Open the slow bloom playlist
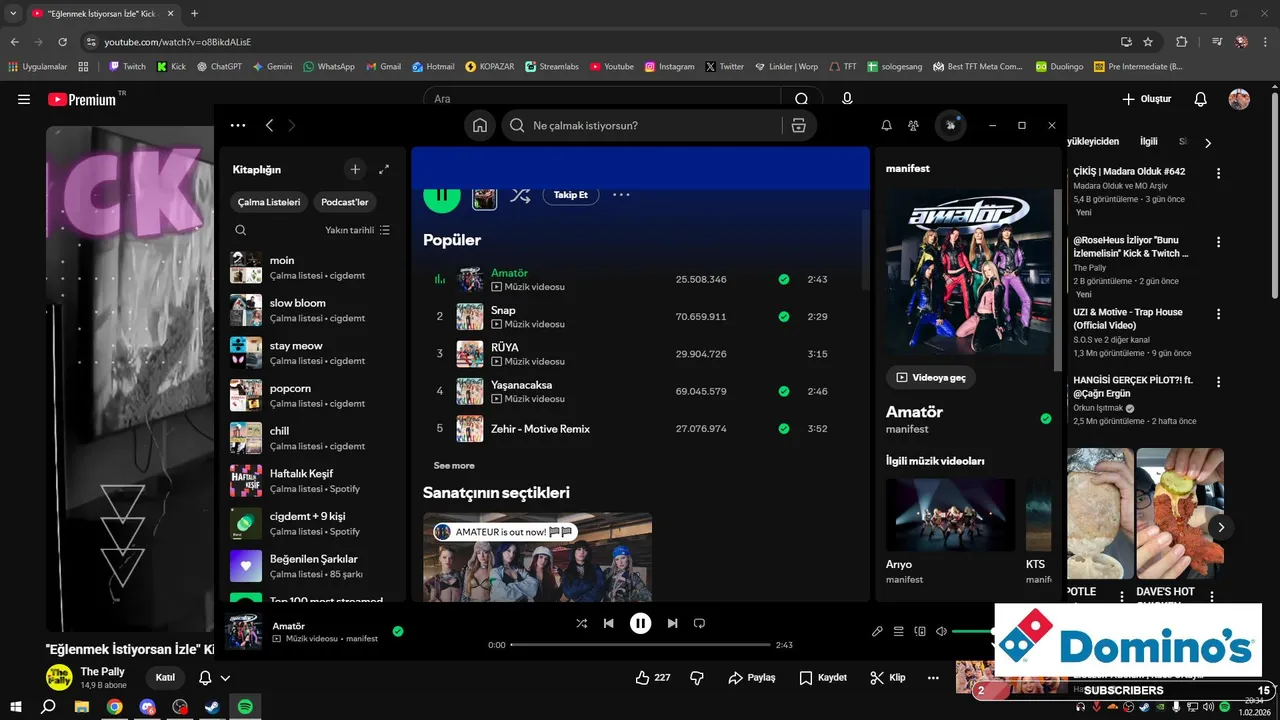Image resolution: width=1280 pixels, height=720 pixels. [x=313, y=310]
